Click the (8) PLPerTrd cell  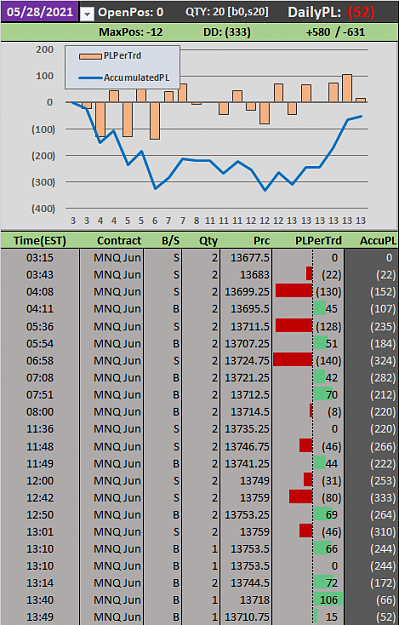308,412
